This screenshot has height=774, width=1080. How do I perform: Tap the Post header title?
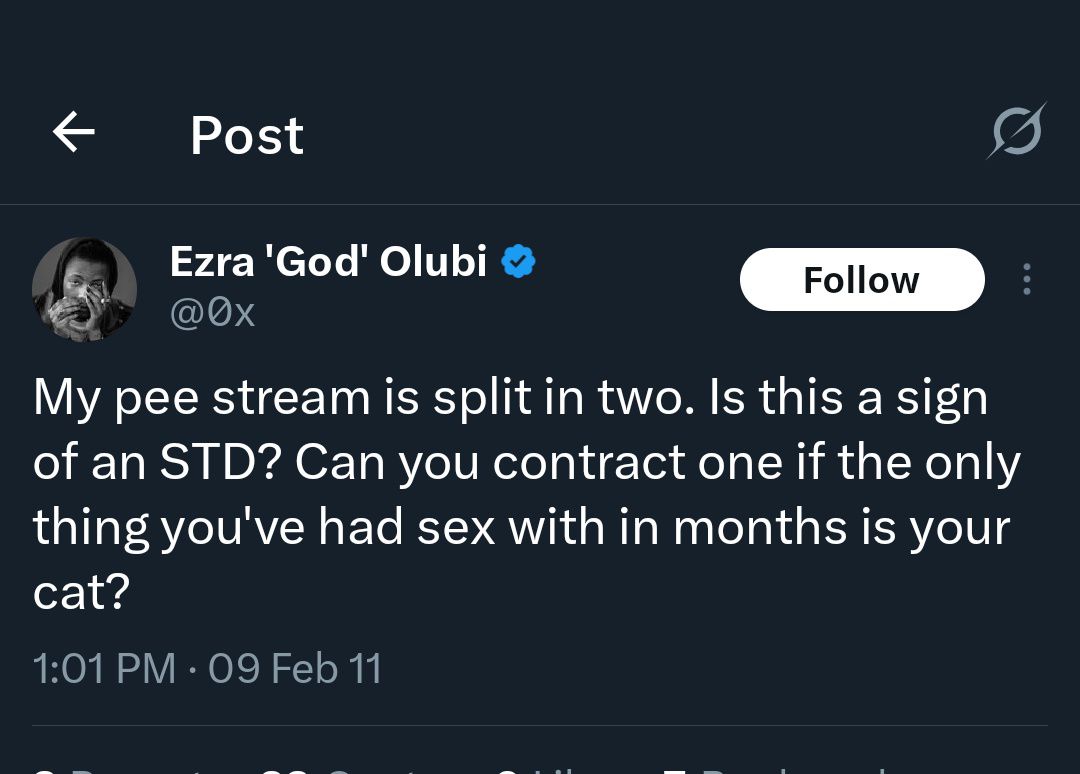tap(246, 135)
